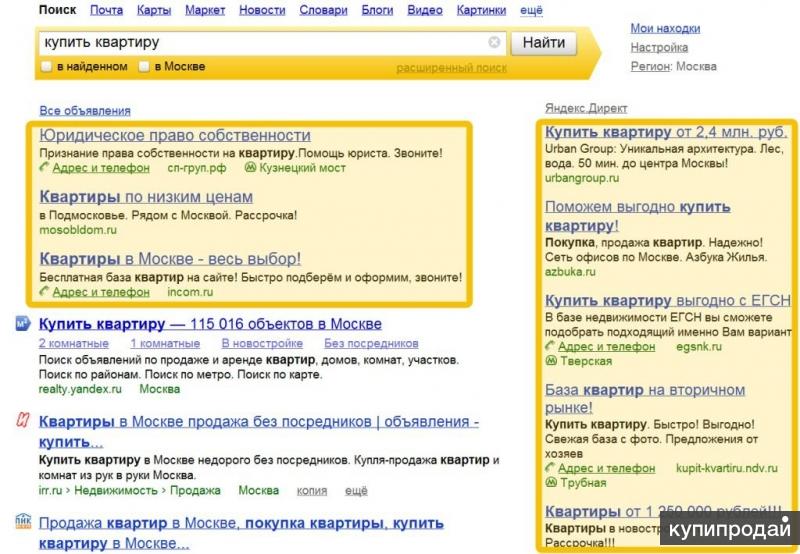Switch to the Блоги service tab
The height and width of the screenshot is (554, 800).
(x=377, y=10)
